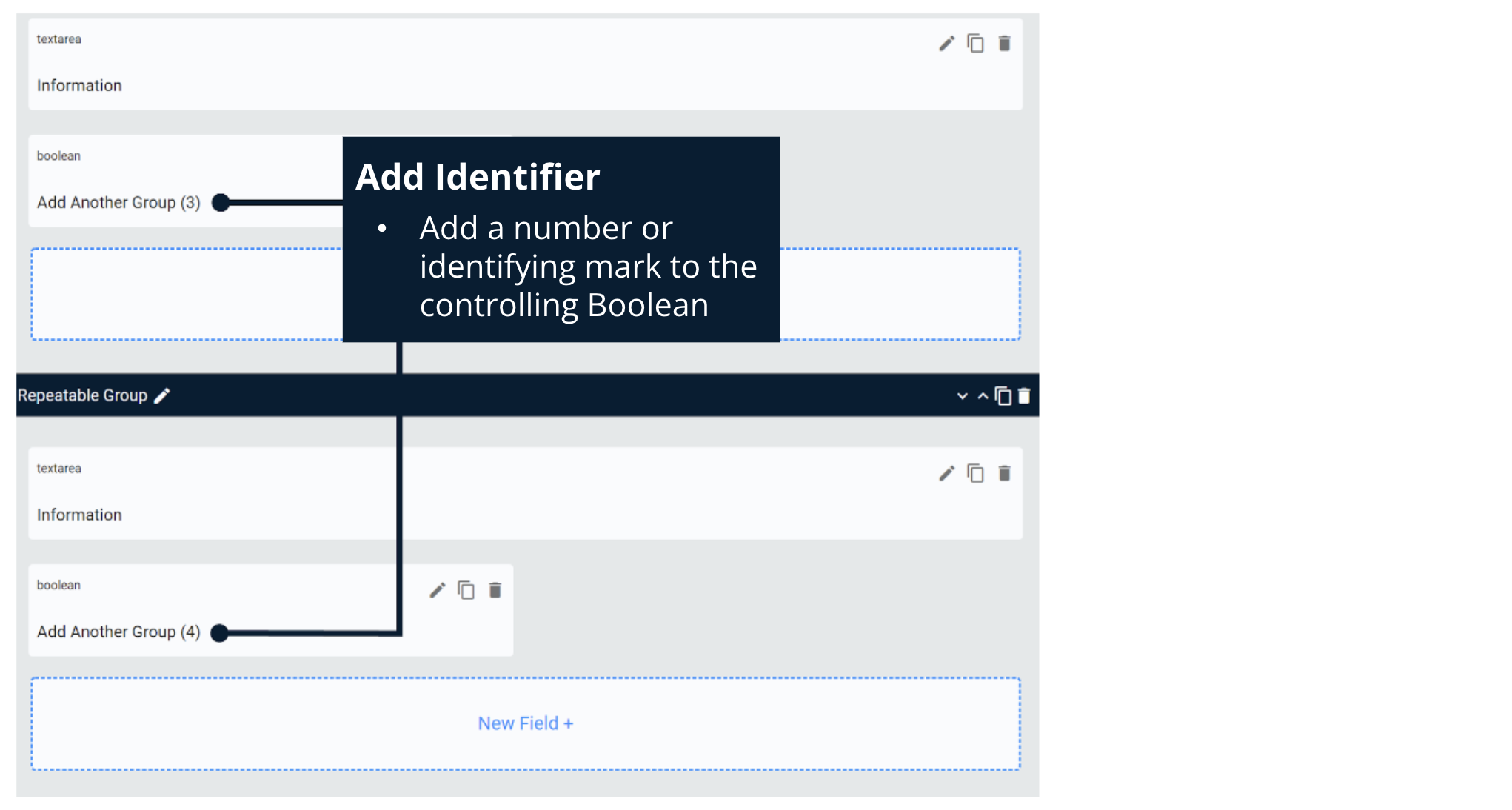Duplicate the Repeatable Group

(1003, 396)
